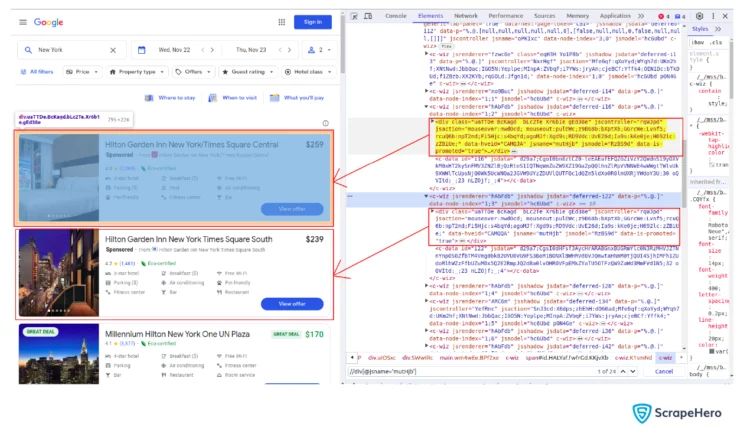Toggle .cls class editor in Styles
744x437 pixels.
coord(716,42)
